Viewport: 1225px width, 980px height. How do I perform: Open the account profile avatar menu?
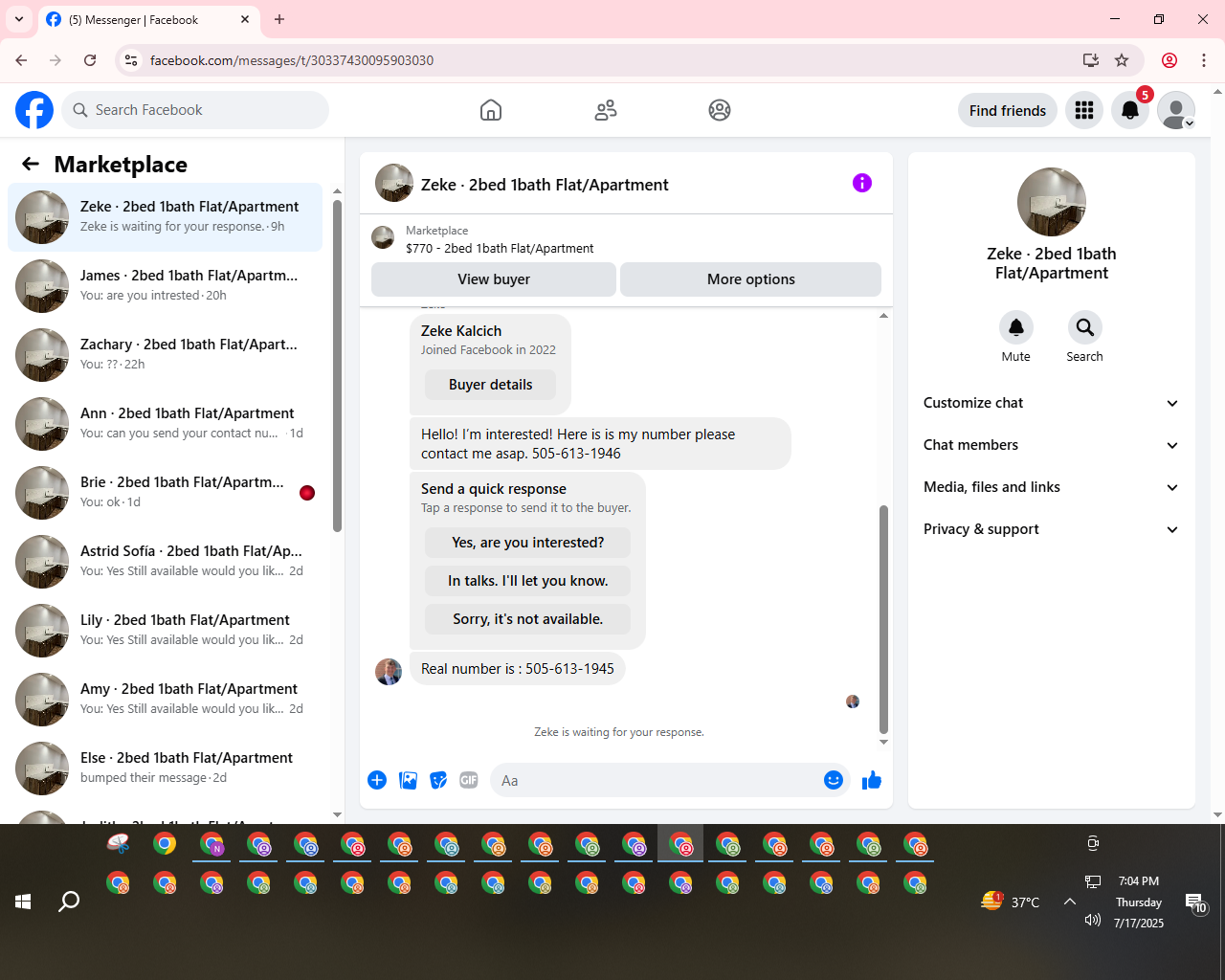pos(1176,110)
